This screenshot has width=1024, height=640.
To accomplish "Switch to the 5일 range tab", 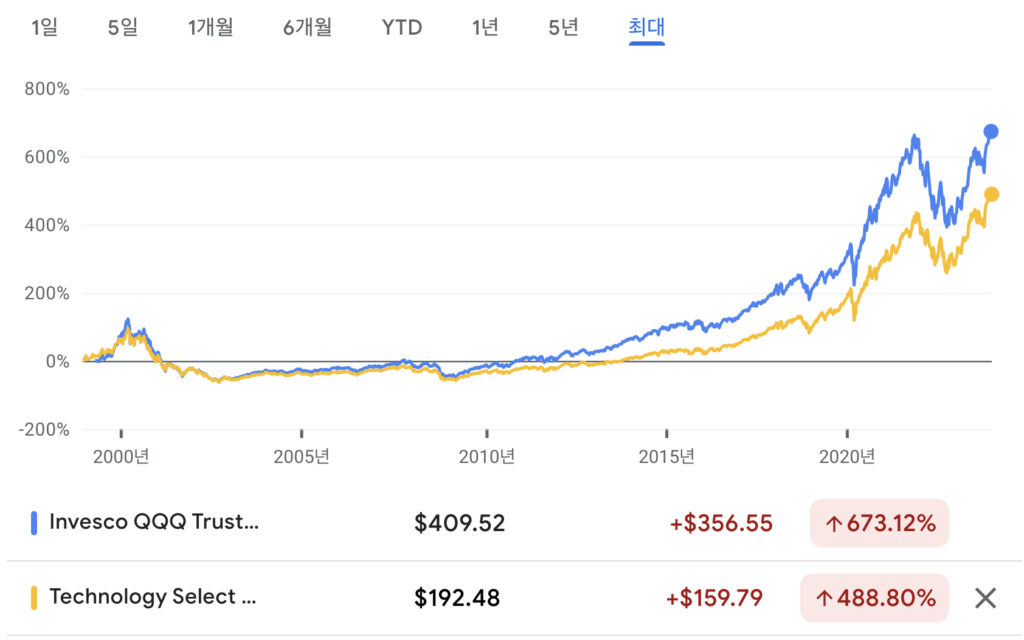I will pos(123,27).
